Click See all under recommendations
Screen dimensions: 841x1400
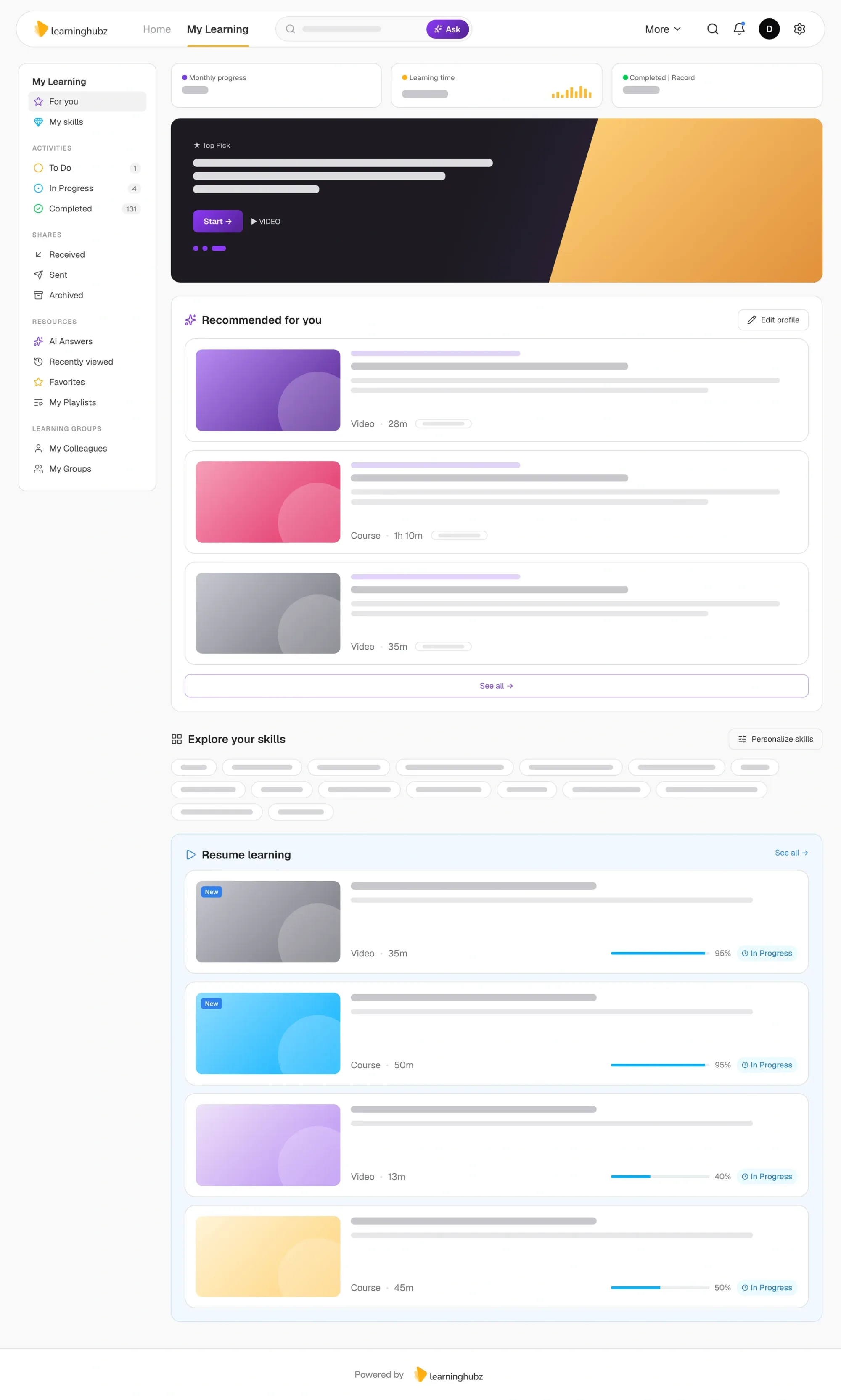496,686
